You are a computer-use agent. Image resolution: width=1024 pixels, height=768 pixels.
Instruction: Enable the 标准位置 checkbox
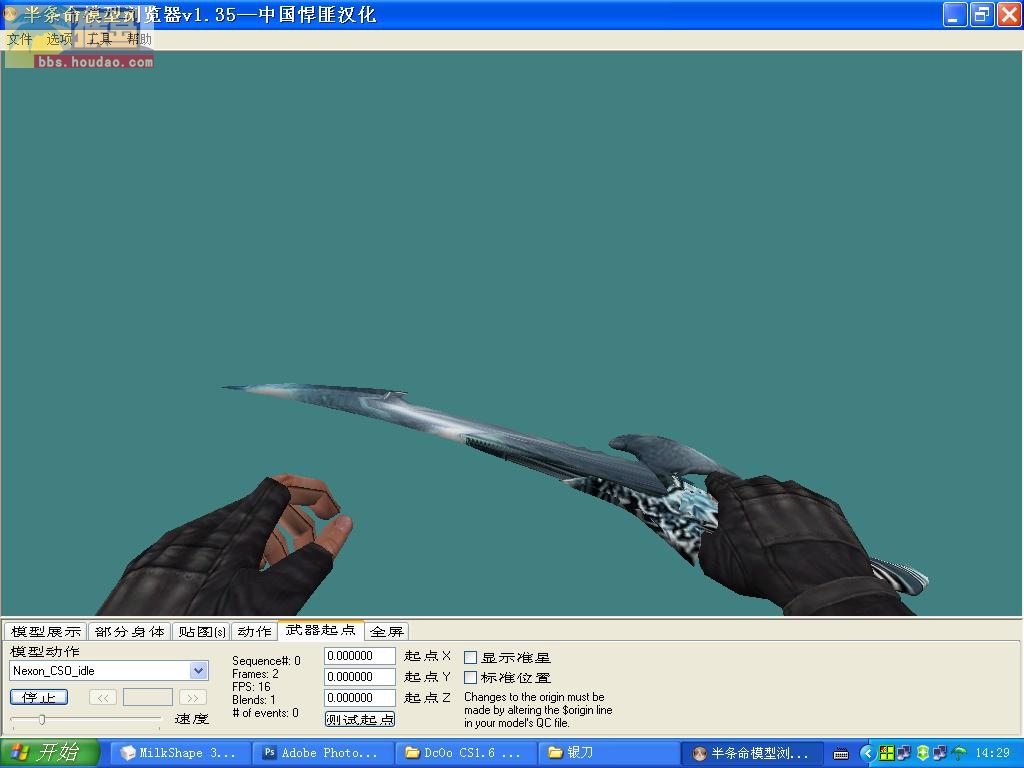coord(470,677)
